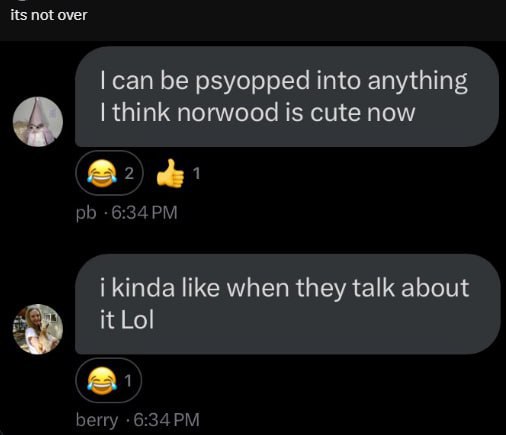Click the word "norwood" in pb's message

pos(228,112)
